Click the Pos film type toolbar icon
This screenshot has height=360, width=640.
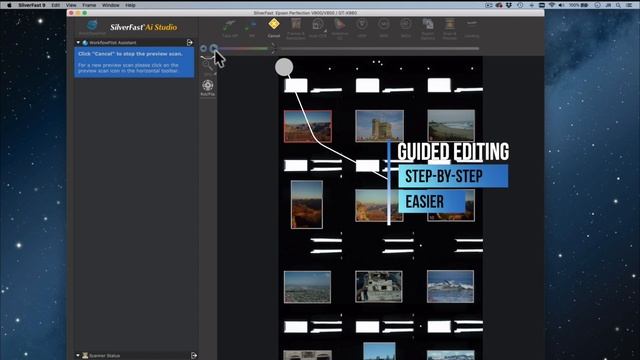[x=251, y=26]
